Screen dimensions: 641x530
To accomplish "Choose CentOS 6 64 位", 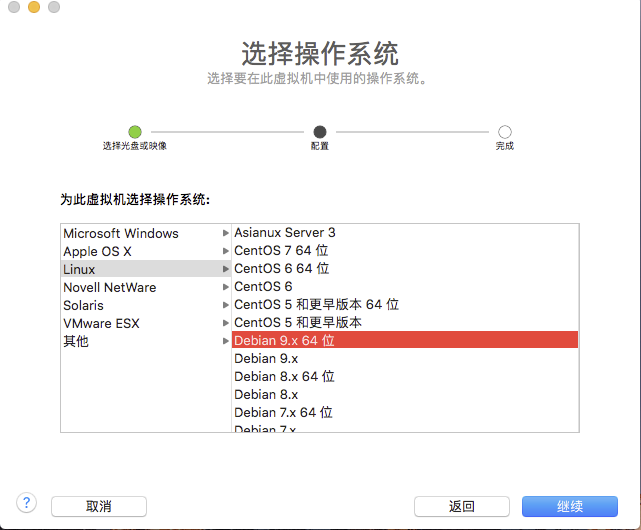I will [x=405, y=268].
